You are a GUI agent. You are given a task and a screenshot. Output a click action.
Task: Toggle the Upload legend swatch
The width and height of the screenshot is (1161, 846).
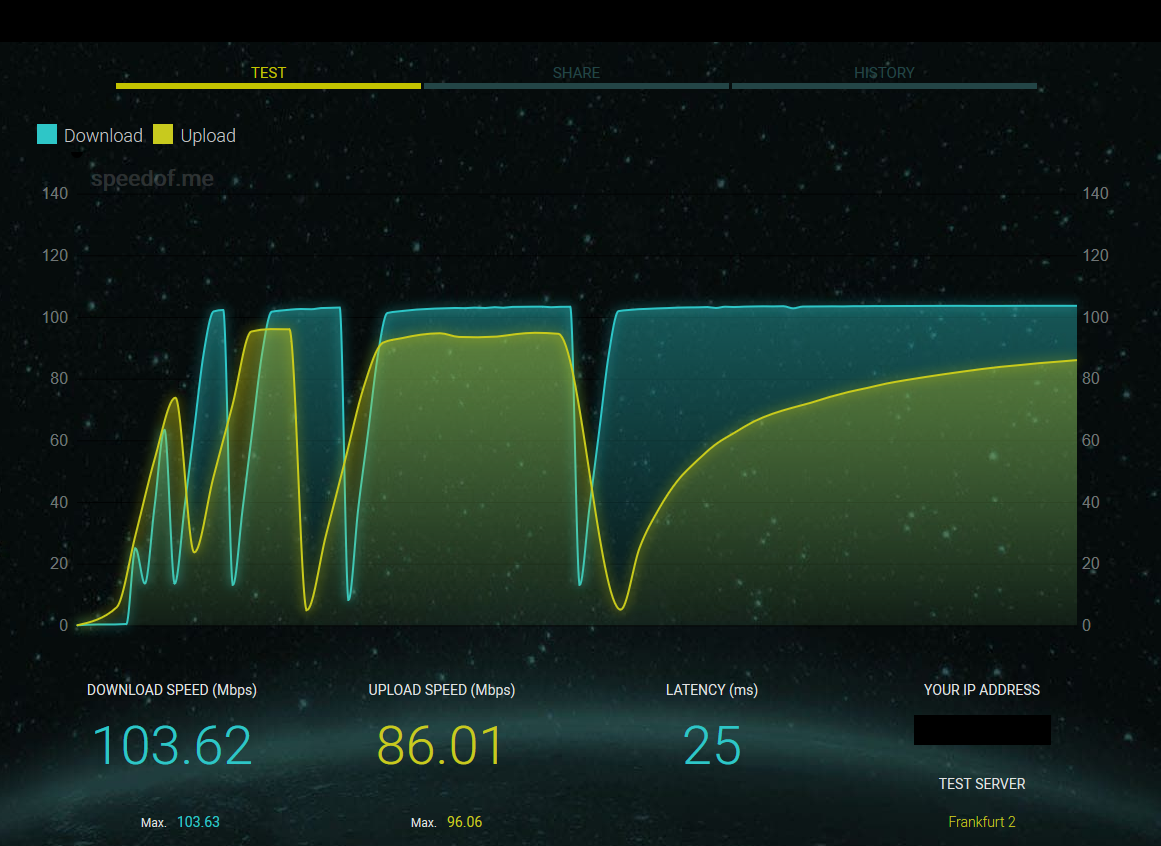pyautogui.click(x=163, y=134)
